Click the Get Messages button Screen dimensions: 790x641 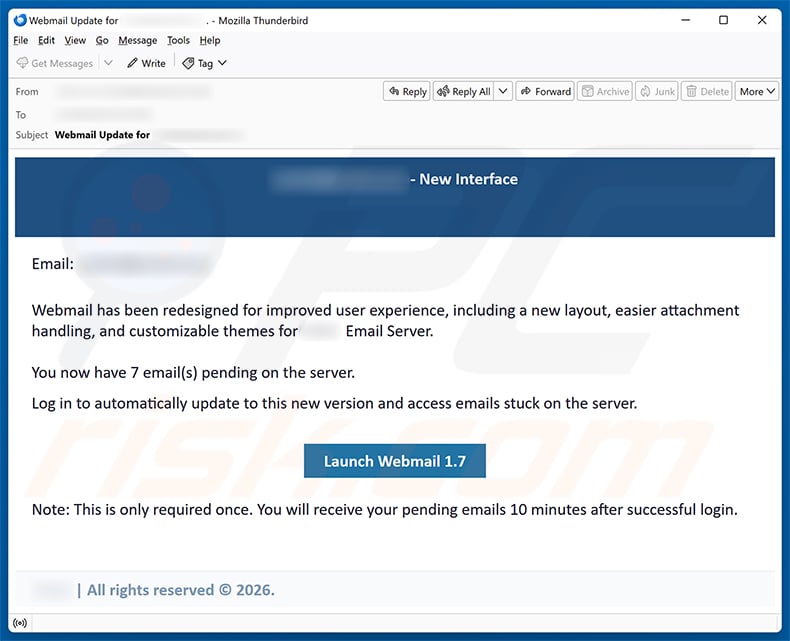pos(55,63)
